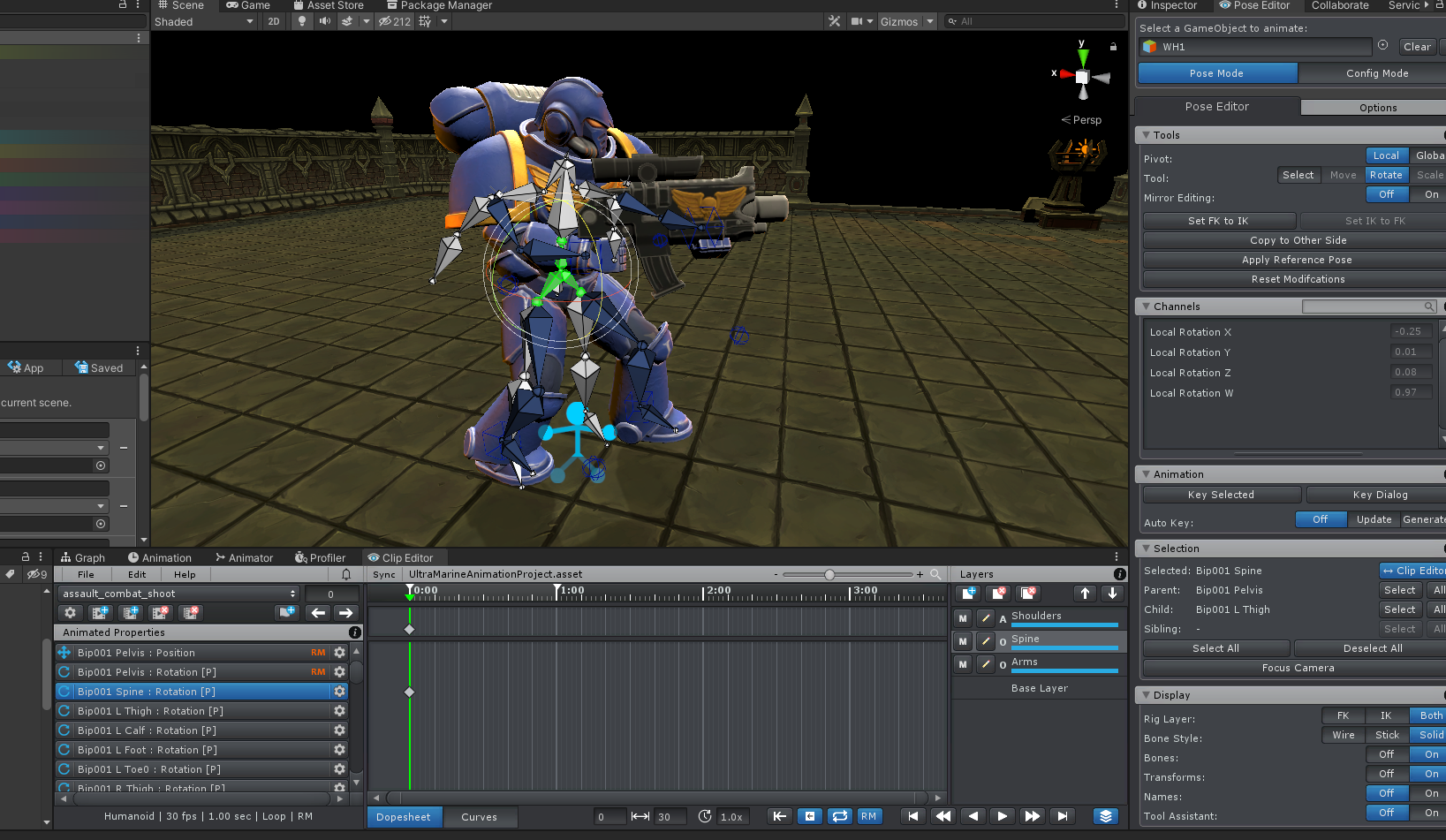Click the timeline zoom magnifier icon
Image resolution: width=1446 pixels, height=840 pixels.
coord(936,574)
